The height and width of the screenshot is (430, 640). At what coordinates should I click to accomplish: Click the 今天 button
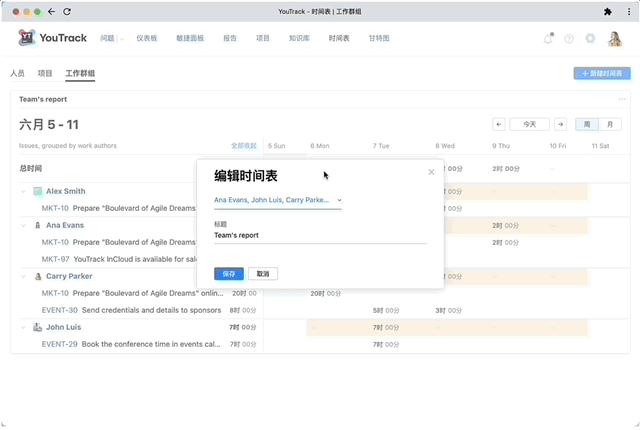click(x=529, y=124)
